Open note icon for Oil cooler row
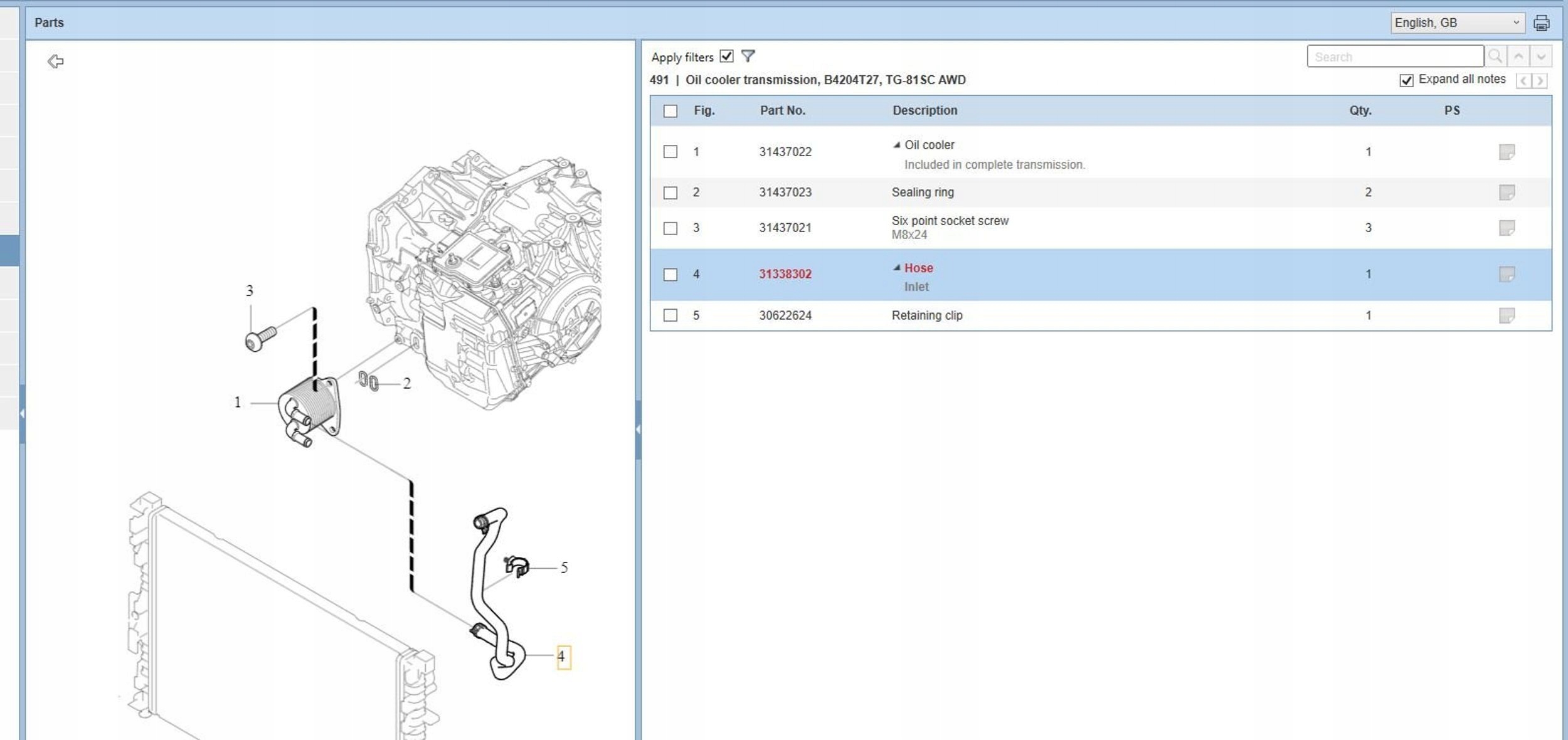The width and height of the screenshot is (1568, 740). [1507, 152]
